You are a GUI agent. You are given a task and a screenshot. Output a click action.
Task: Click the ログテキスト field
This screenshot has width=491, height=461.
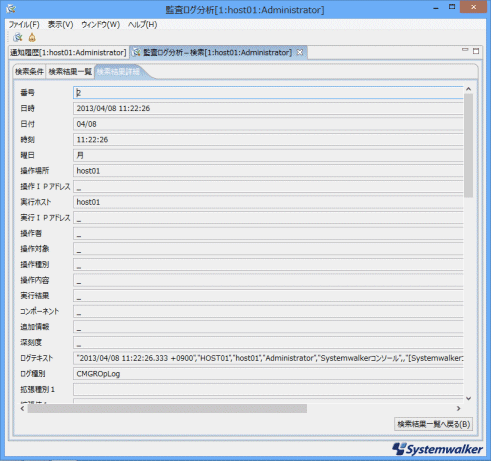pos(268,358)
